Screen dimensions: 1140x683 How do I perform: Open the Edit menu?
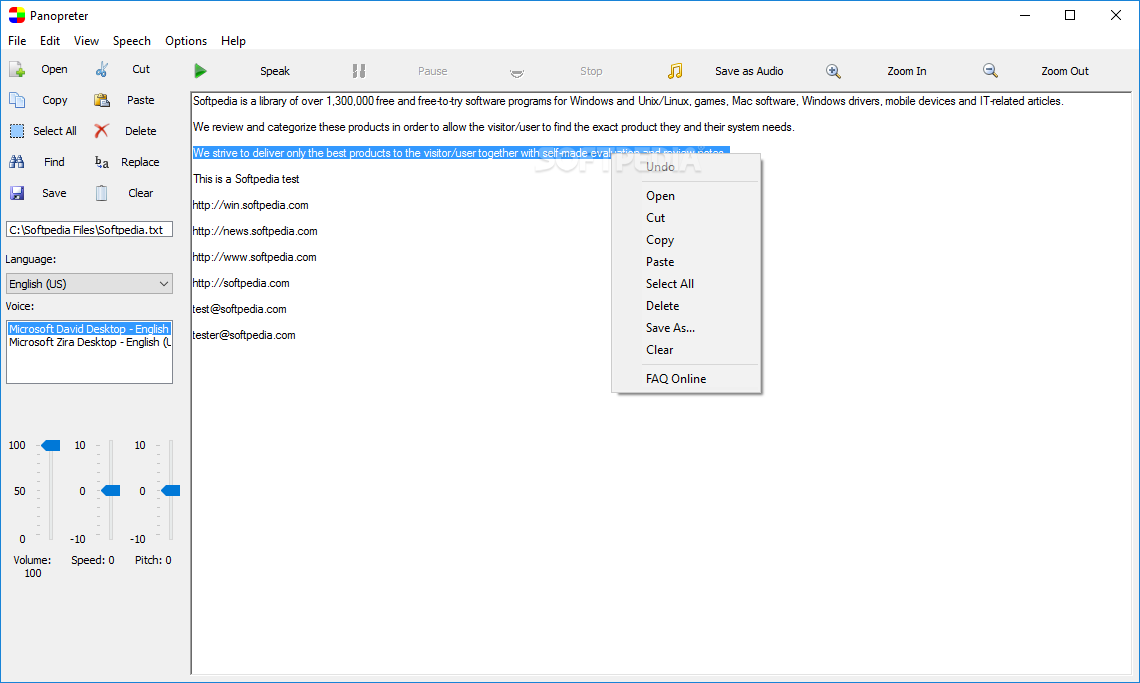(x=50, y=41)
